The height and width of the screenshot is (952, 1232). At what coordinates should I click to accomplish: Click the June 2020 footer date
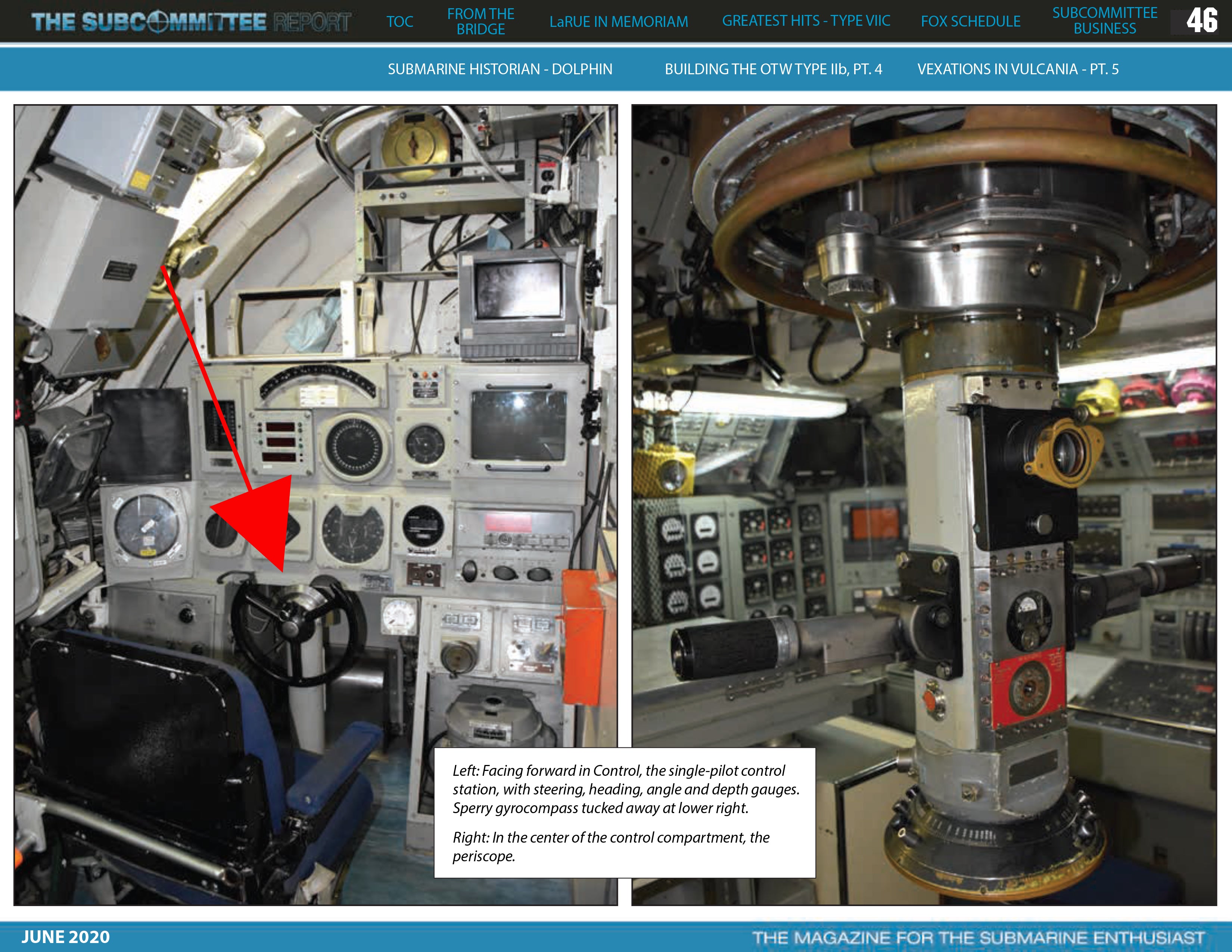click(x=65, y=937)
